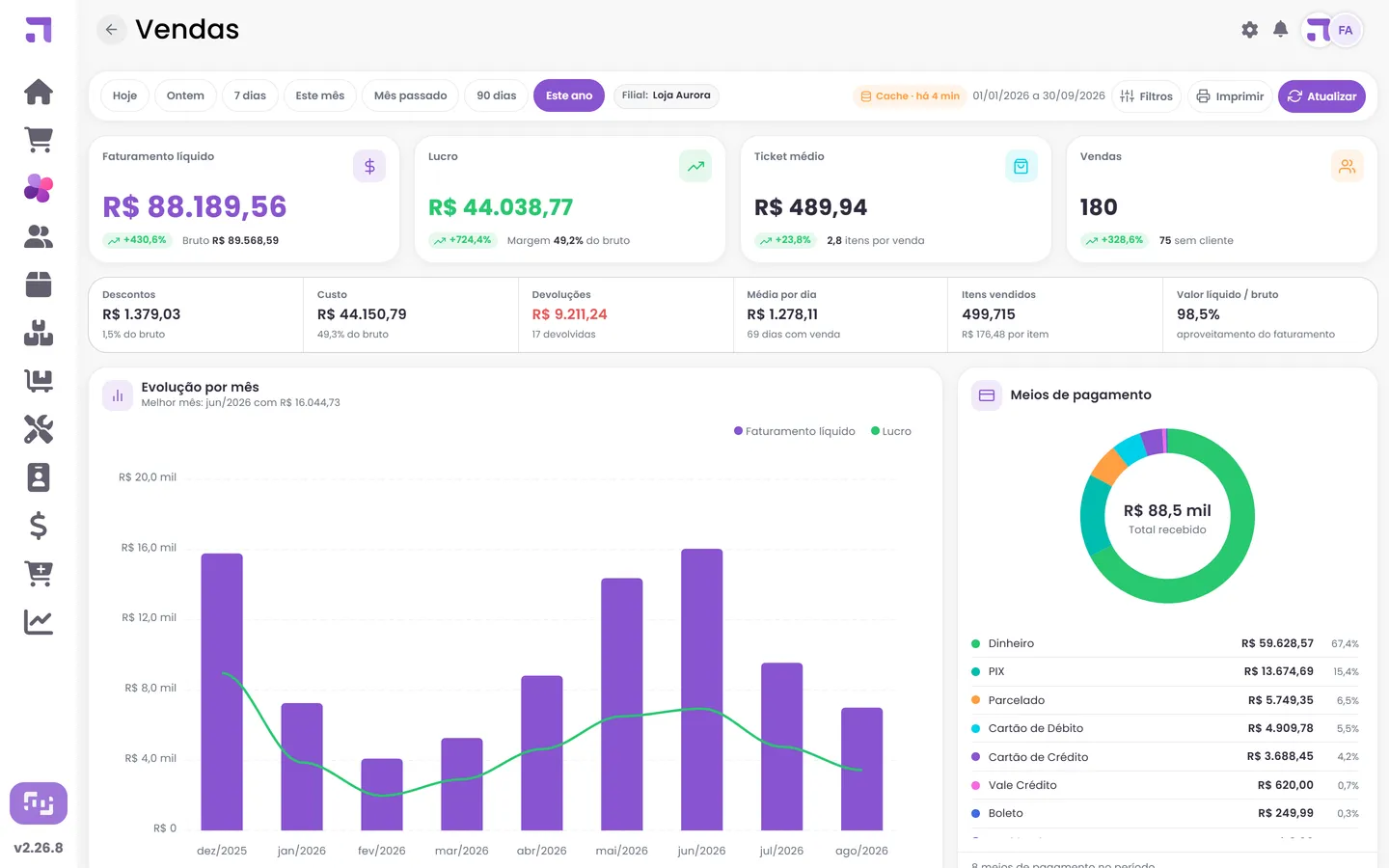1389x868 pixels.
Task: Toggle Lucro legend in chart
Action: click(891, 431)
